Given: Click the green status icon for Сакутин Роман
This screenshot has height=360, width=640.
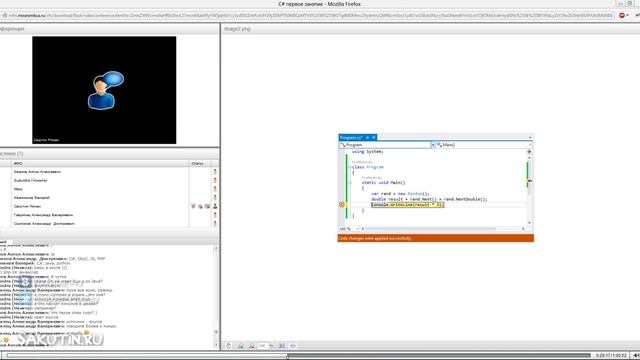Looking at the screenshot, I should point(193,206).
